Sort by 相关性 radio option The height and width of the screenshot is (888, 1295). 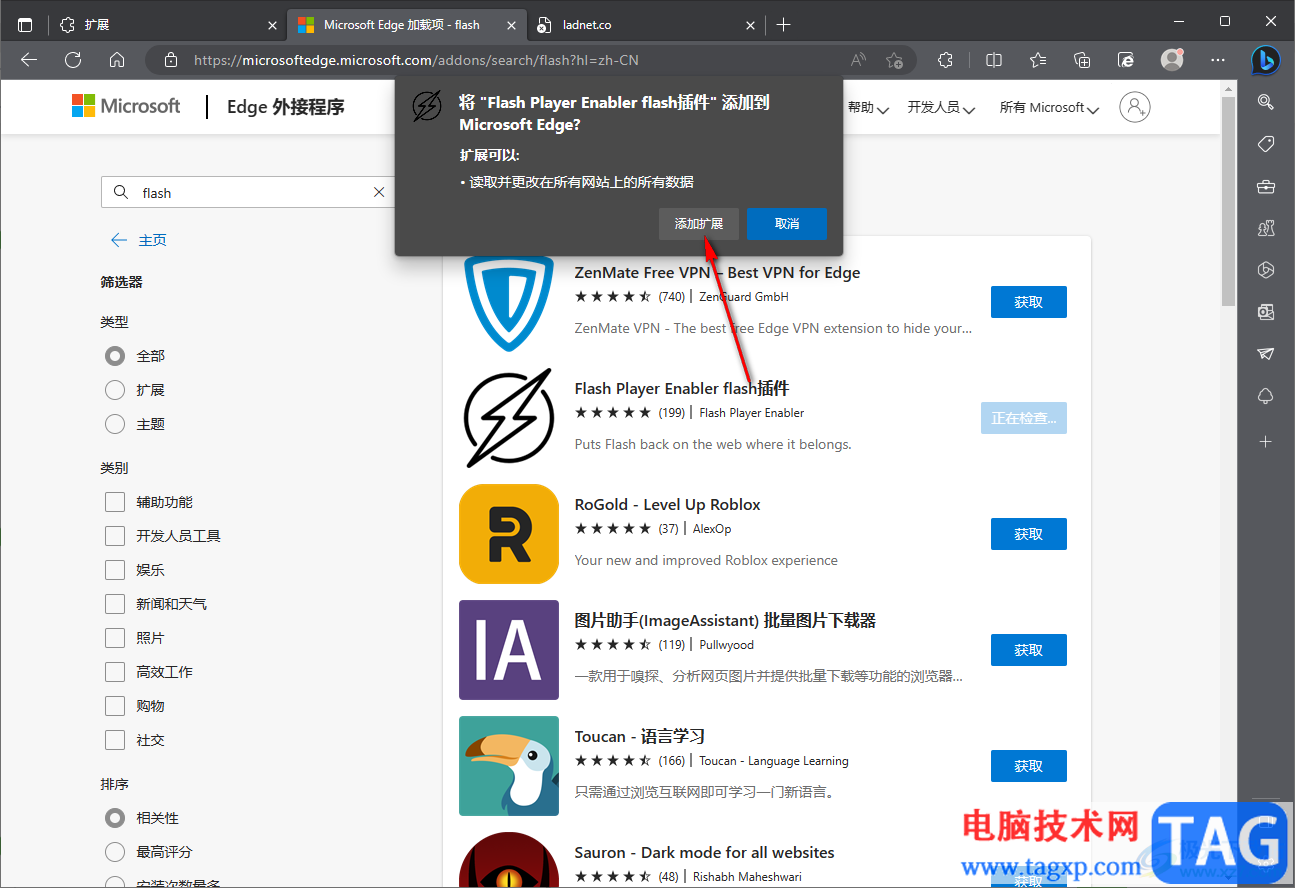coord(115,818)
